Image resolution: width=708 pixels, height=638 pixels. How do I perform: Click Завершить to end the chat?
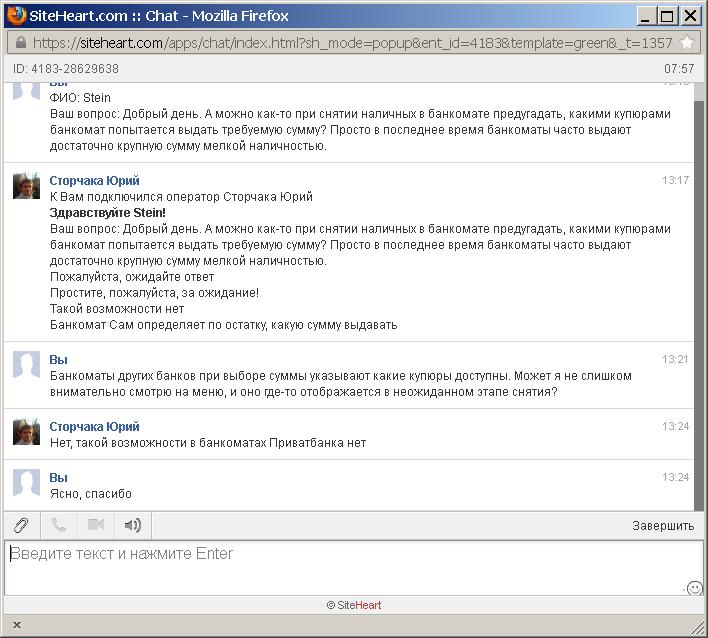[x=662, y=525]
